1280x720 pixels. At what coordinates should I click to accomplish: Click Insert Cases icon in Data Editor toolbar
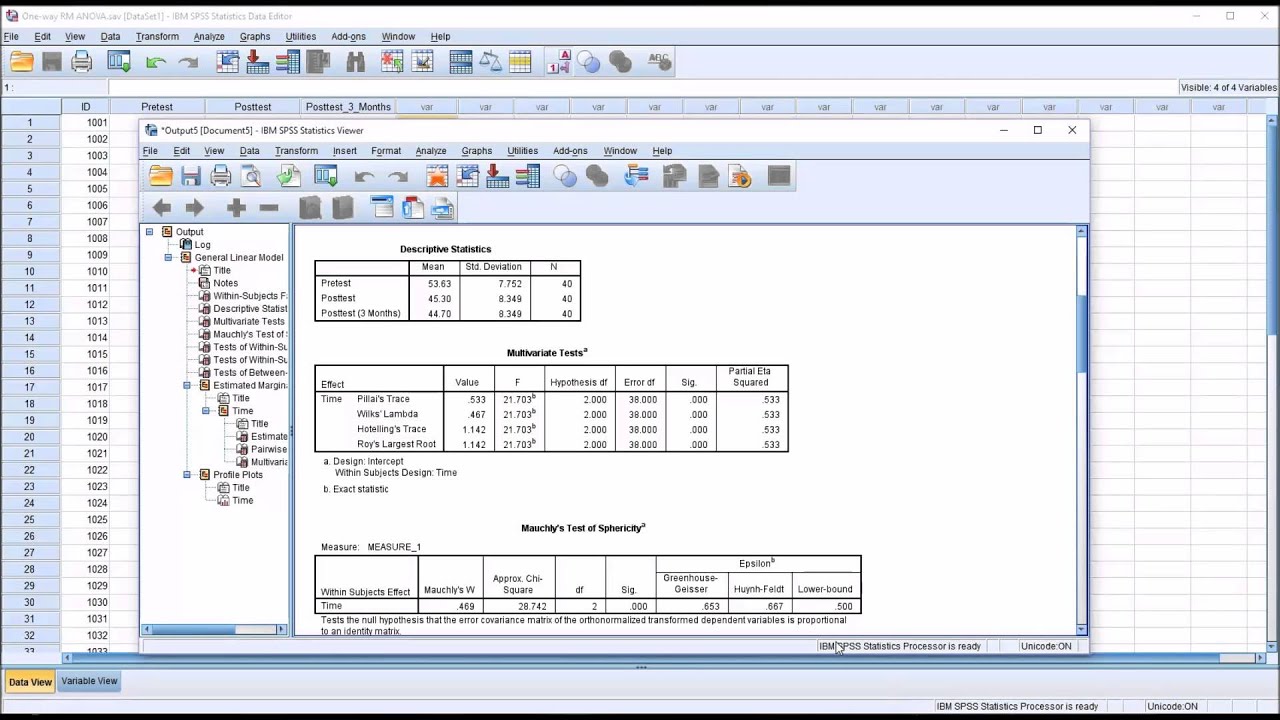point(392,62)
